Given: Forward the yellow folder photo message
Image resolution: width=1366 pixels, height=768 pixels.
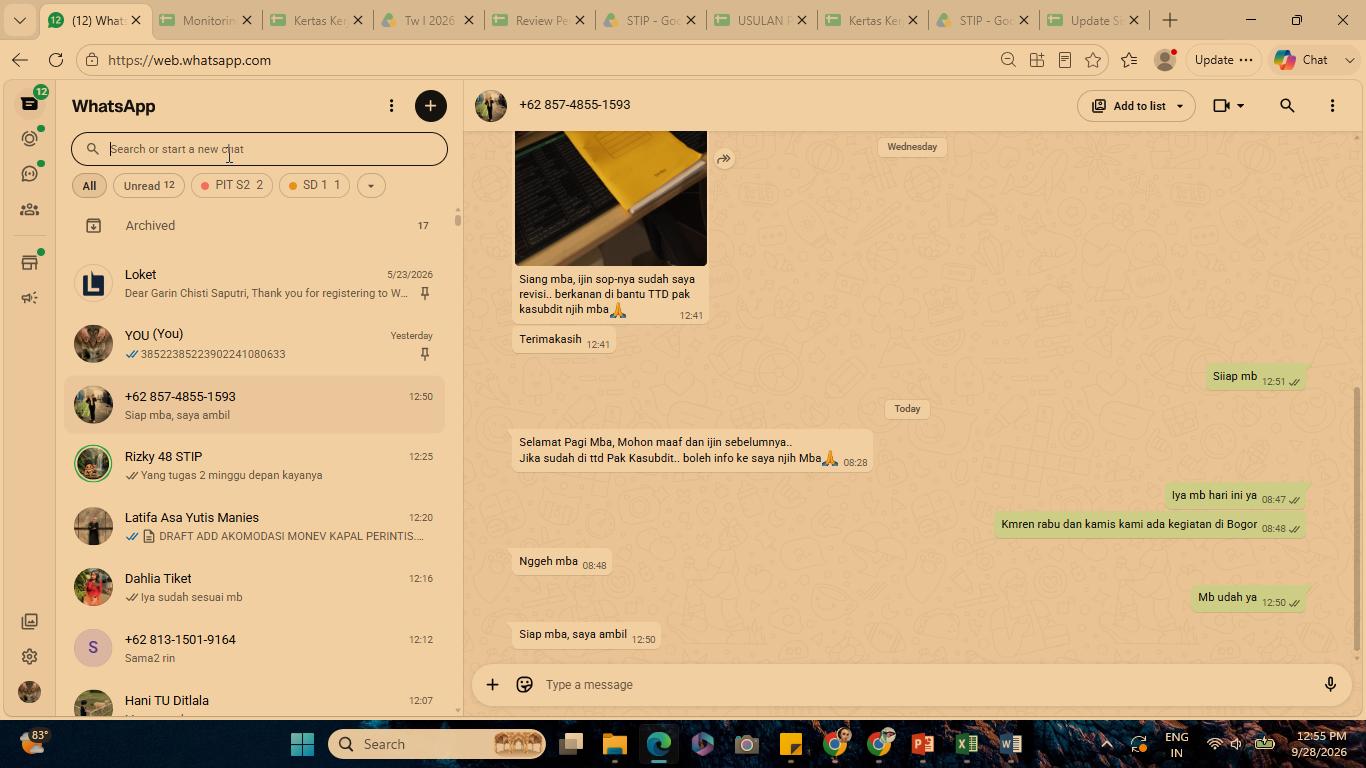Looking at the screenshot, I should pos(724,159).
